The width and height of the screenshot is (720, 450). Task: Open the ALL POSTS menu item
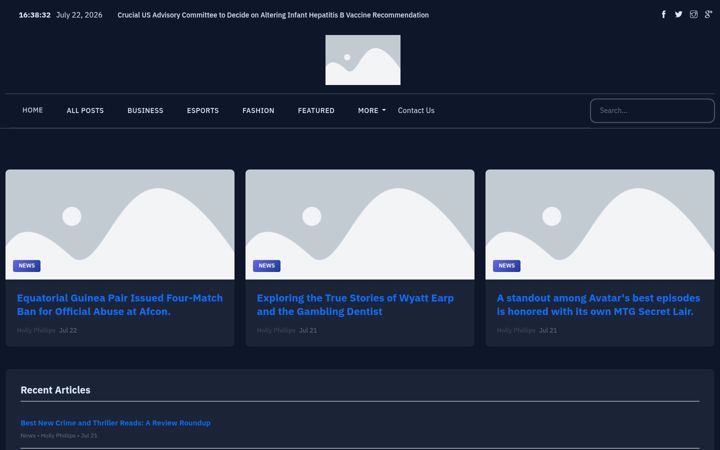pos(85,111)
